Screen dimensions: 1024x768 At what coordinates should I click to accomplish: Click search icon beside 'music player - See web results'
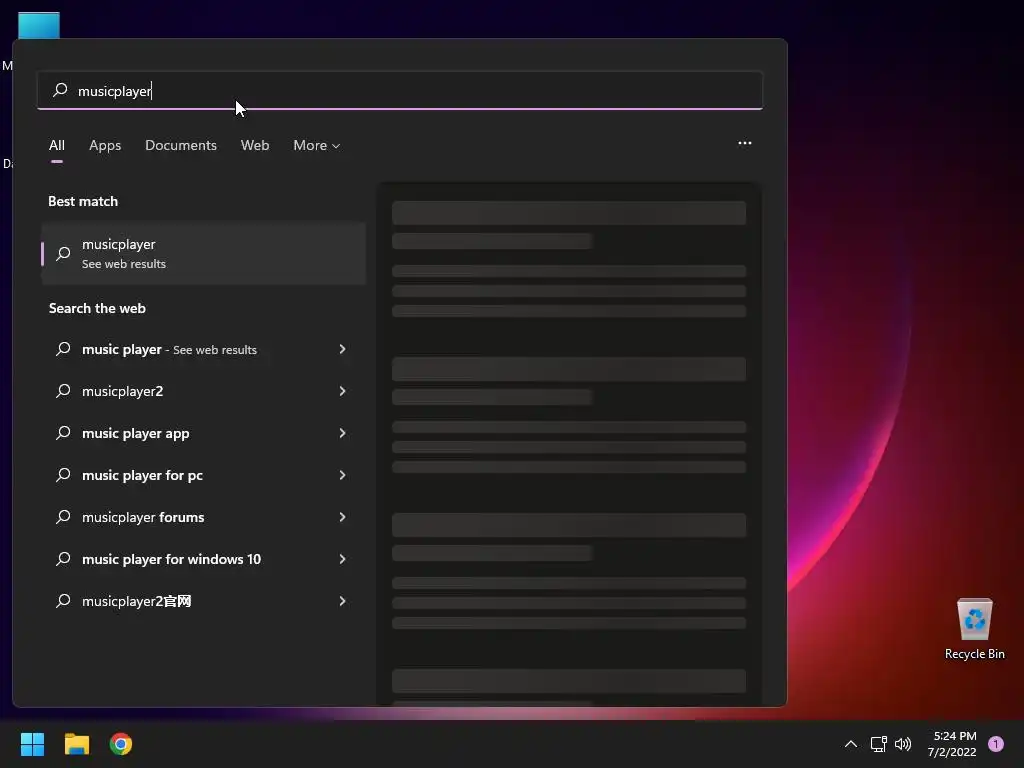(63, 349)
